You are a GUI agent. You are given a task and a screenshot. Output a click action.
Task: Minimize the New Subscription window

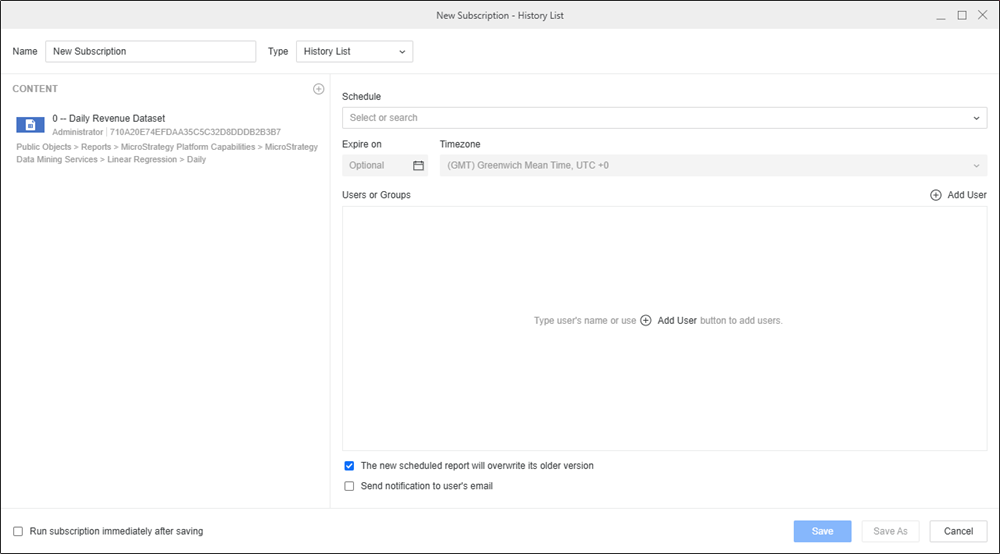click(941, 15)
